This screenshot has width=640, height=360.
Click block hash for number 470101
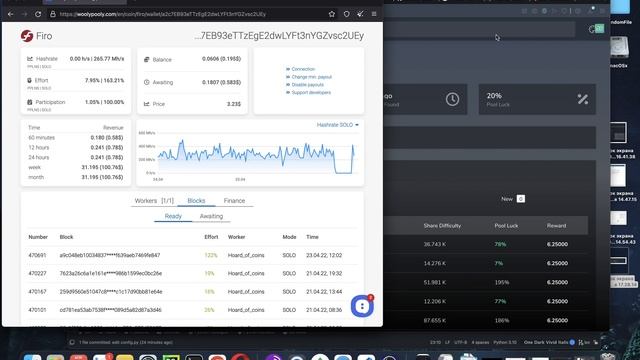(x=111, y=310)
